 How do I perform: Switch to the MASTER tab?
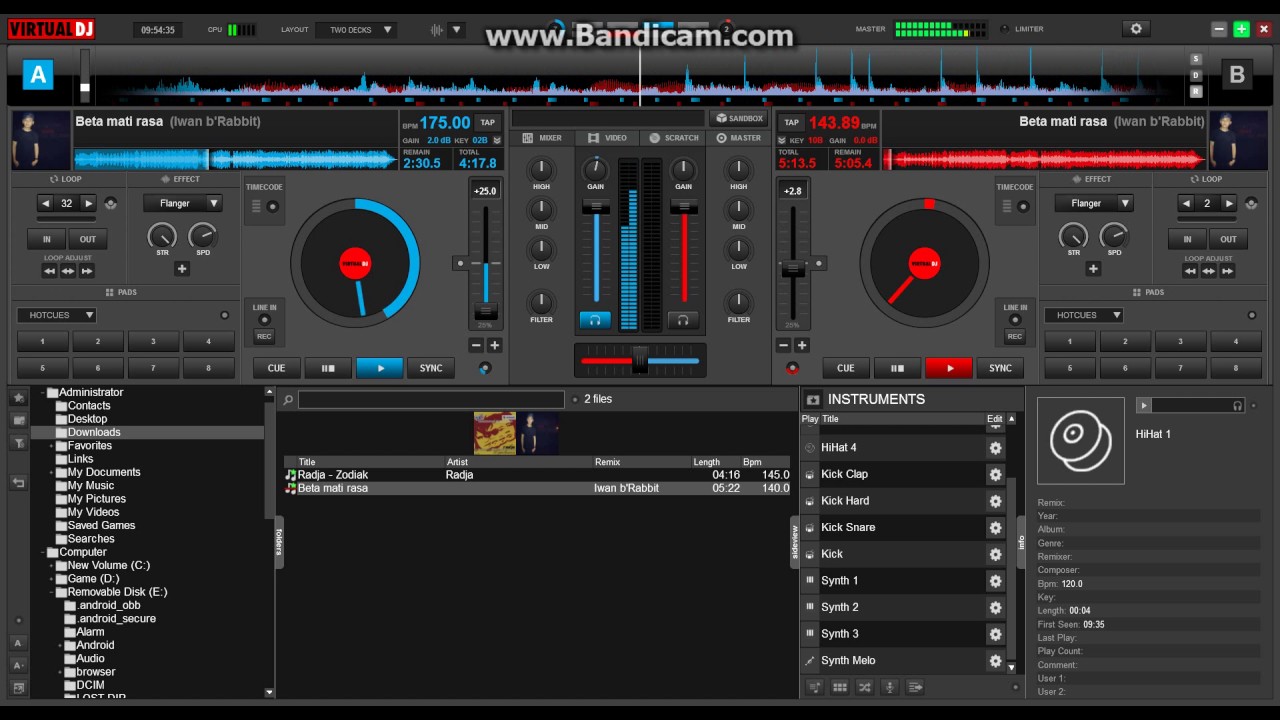(739, 138)
